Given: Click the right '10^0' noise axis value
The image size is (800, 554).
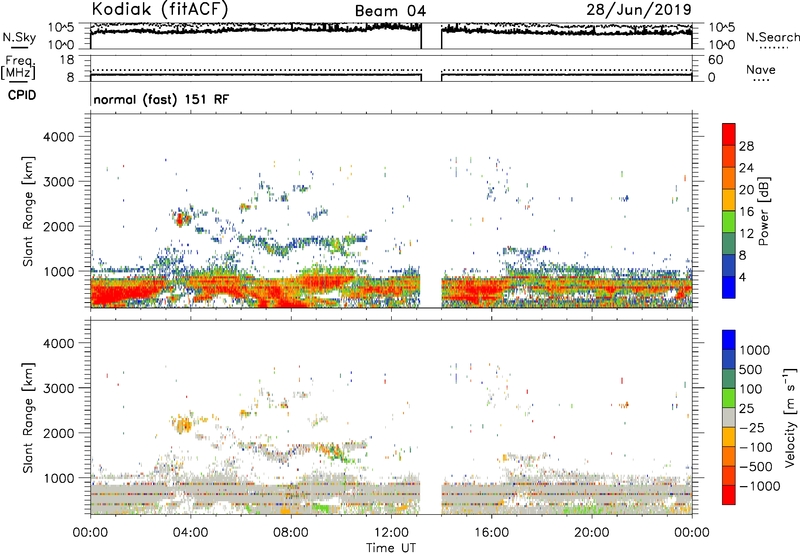Looking at the screenshot, I should (x=721, y=45).
